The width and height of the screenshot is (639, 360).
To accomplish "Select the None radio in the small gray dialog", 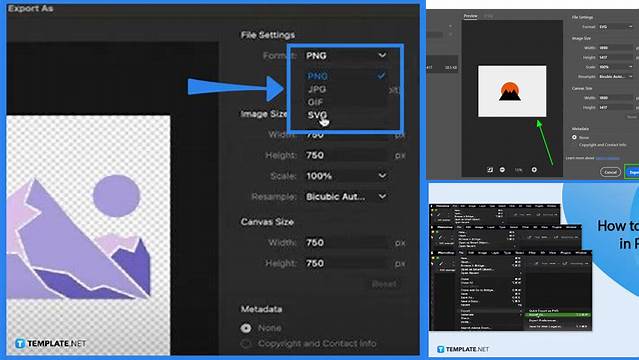I will coord(574,137).
